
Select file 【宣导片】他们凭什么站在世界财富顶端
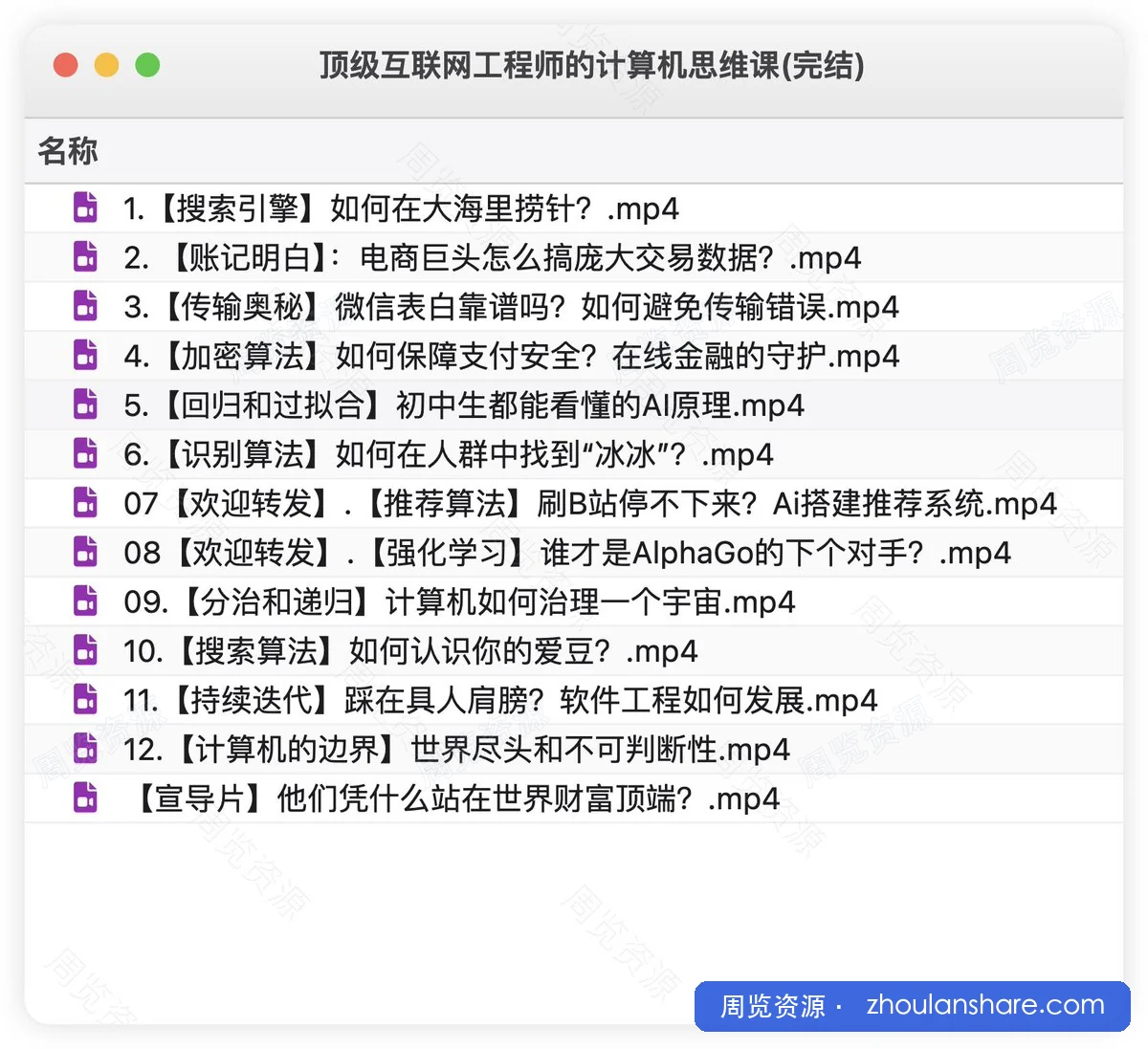[x=574, y=798]
